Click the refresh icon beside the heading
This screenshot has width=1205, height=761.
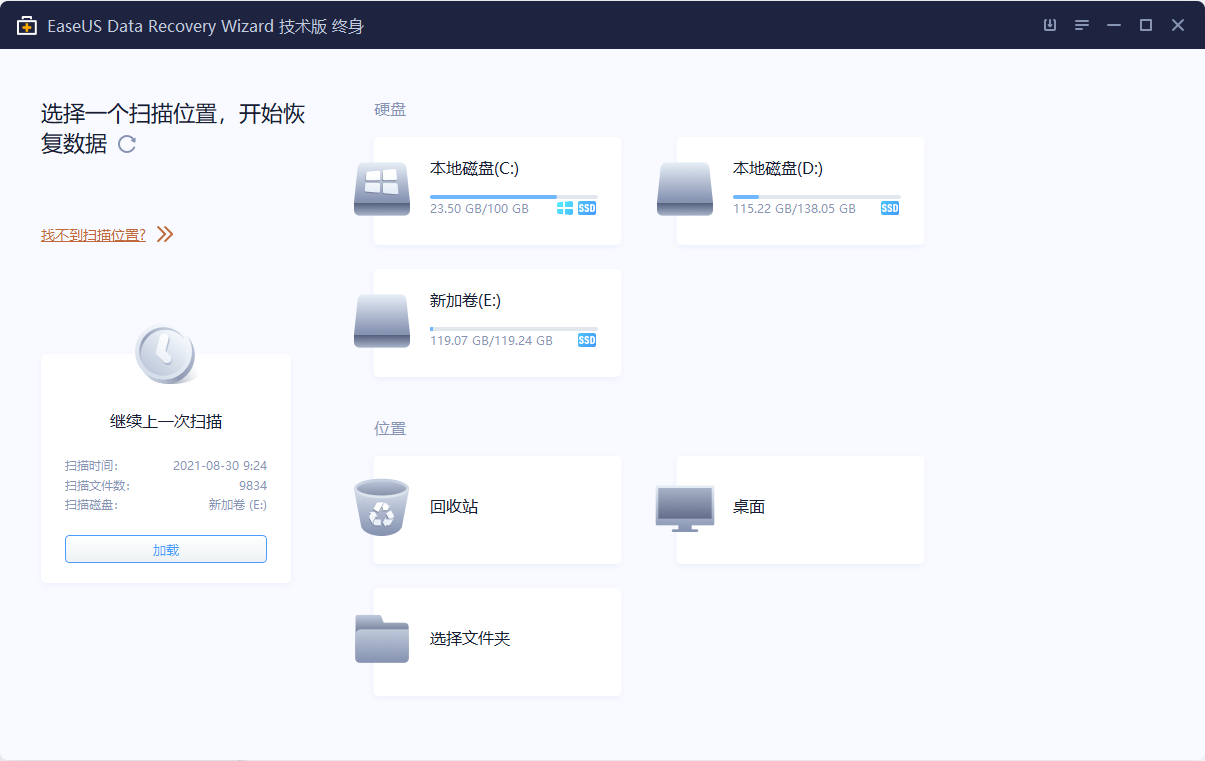(x=127, y=144)
